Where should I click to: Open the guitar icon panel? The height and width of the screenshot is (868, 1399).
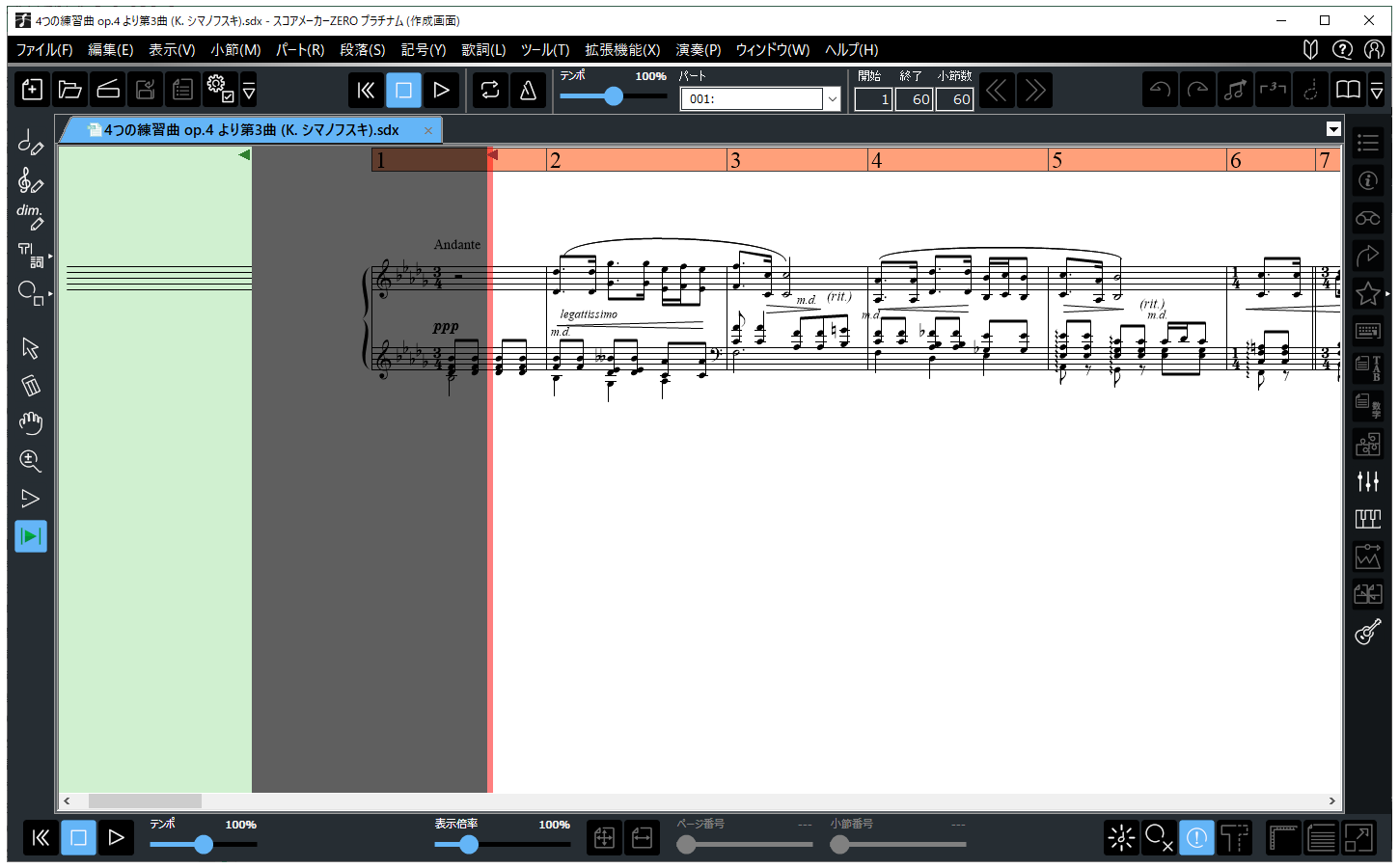pos(1368,632)
